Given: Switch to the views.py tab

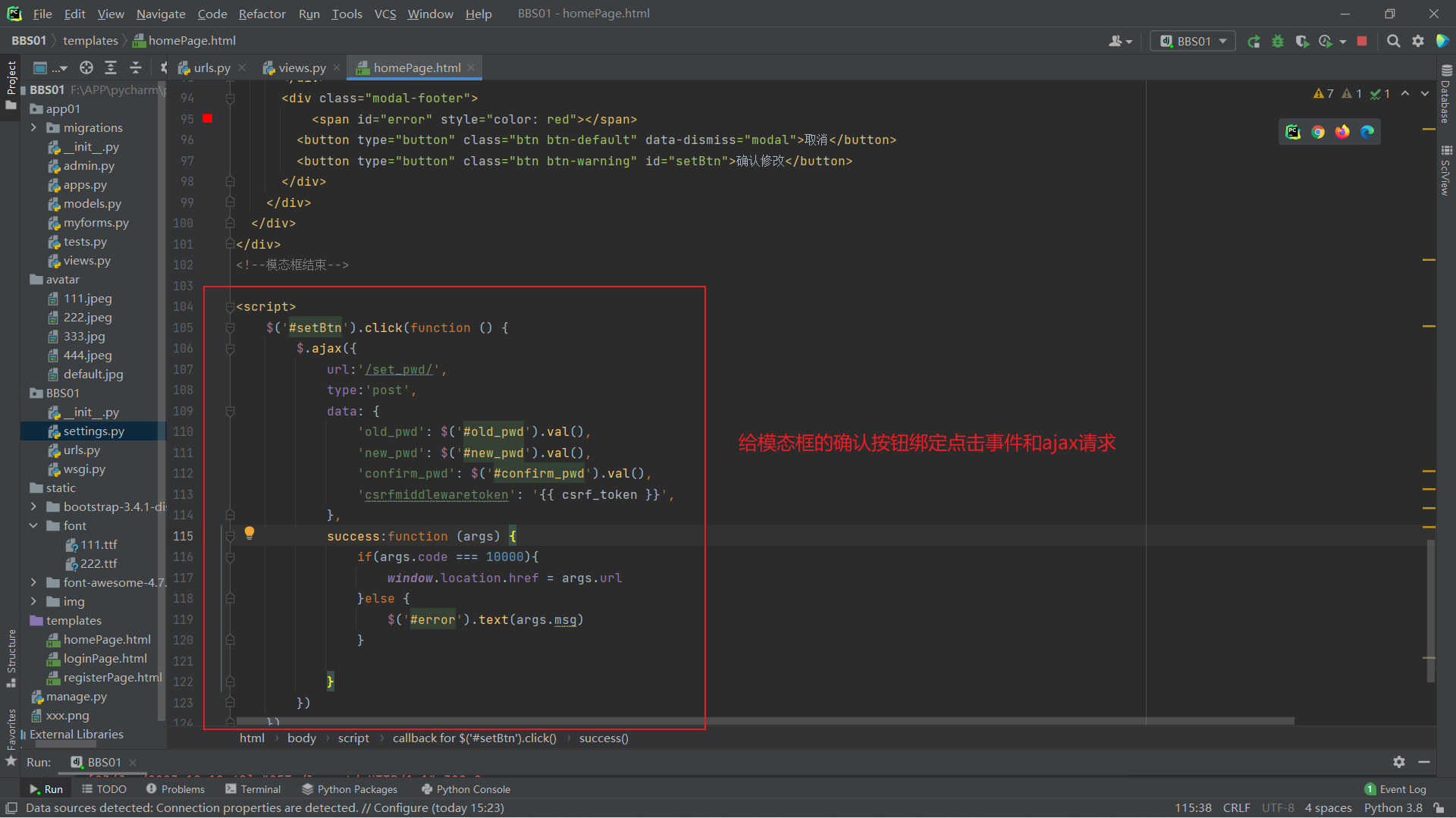Looking at the screenshot, I should [301, 68].
